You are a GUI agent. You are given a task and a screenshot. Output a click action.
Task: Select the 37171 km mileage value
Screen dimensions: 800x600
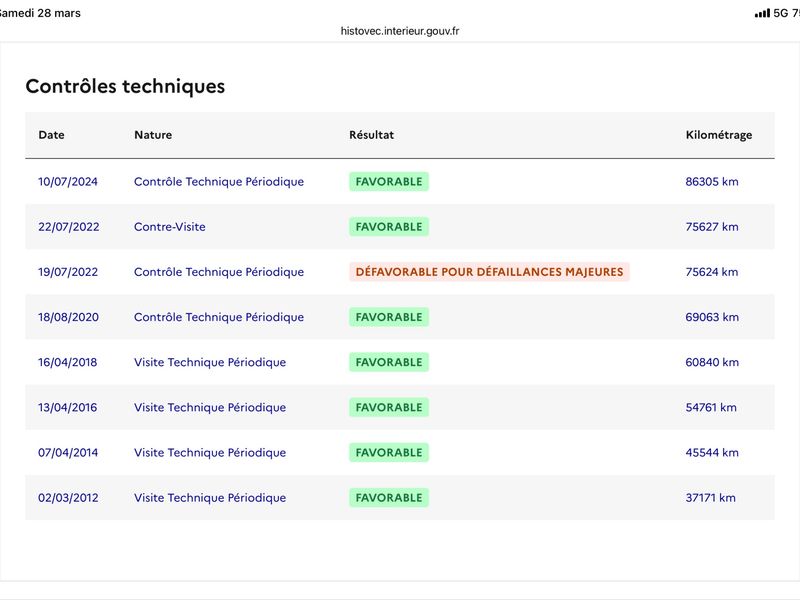(x=710, y=498)
